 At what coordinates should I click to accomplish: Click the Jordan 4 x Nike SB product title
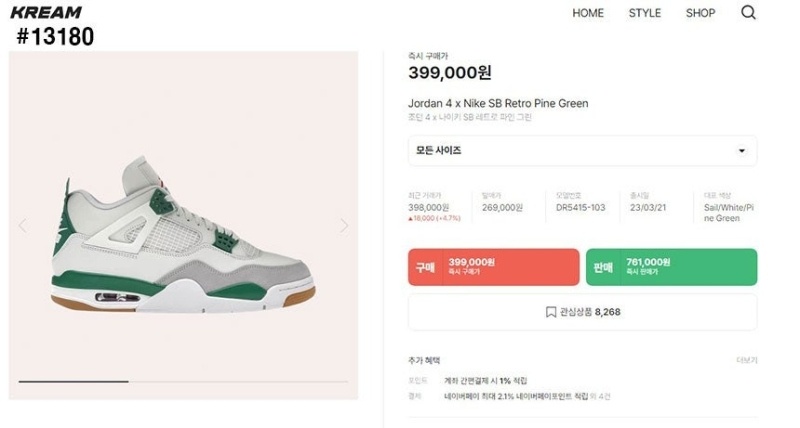click(x=498, y=103)
